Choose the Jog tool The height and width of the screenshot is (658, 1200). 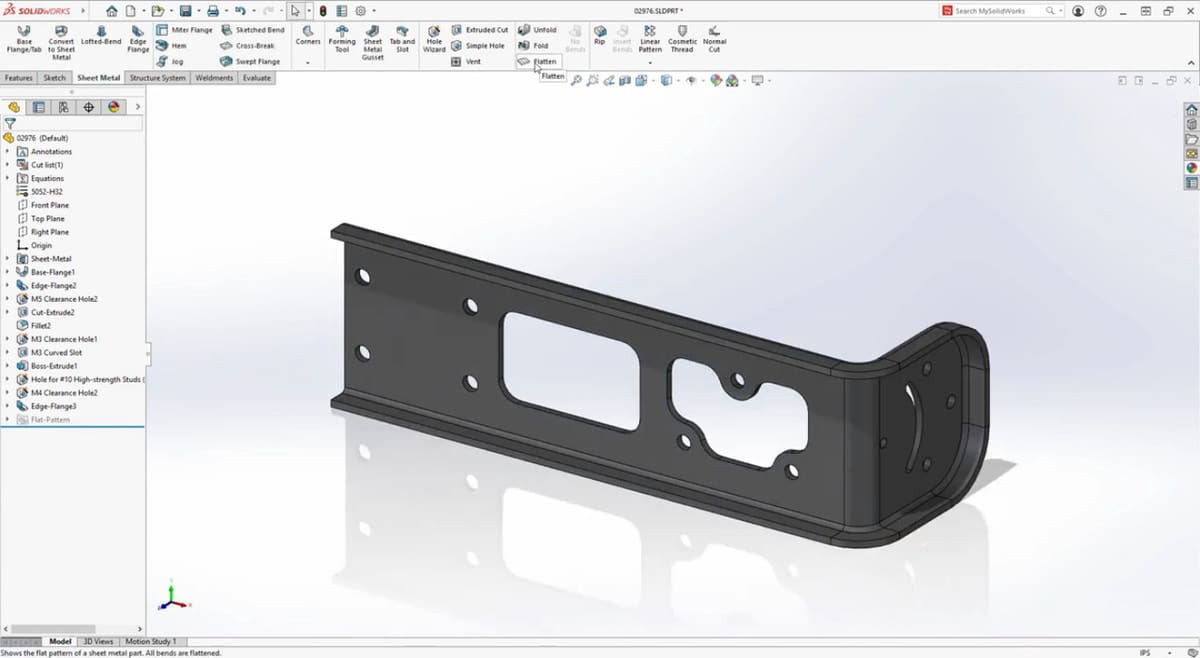[x=169, y=62]
